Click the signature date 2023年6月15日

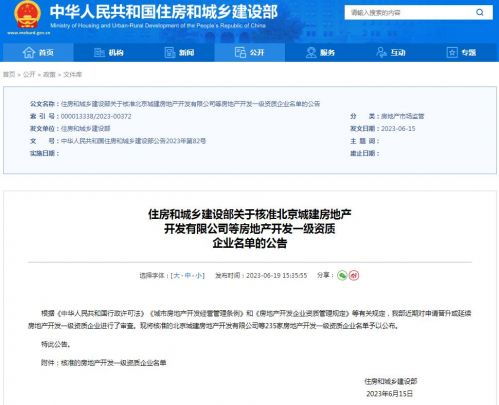pos(389,394)
